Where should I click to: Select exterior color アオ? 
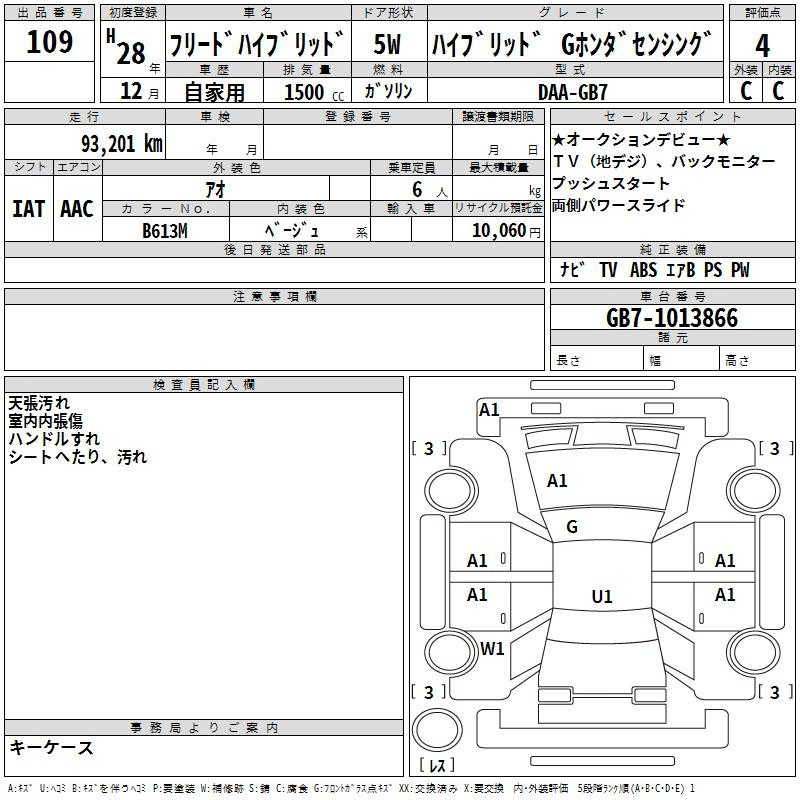[216, 190]
